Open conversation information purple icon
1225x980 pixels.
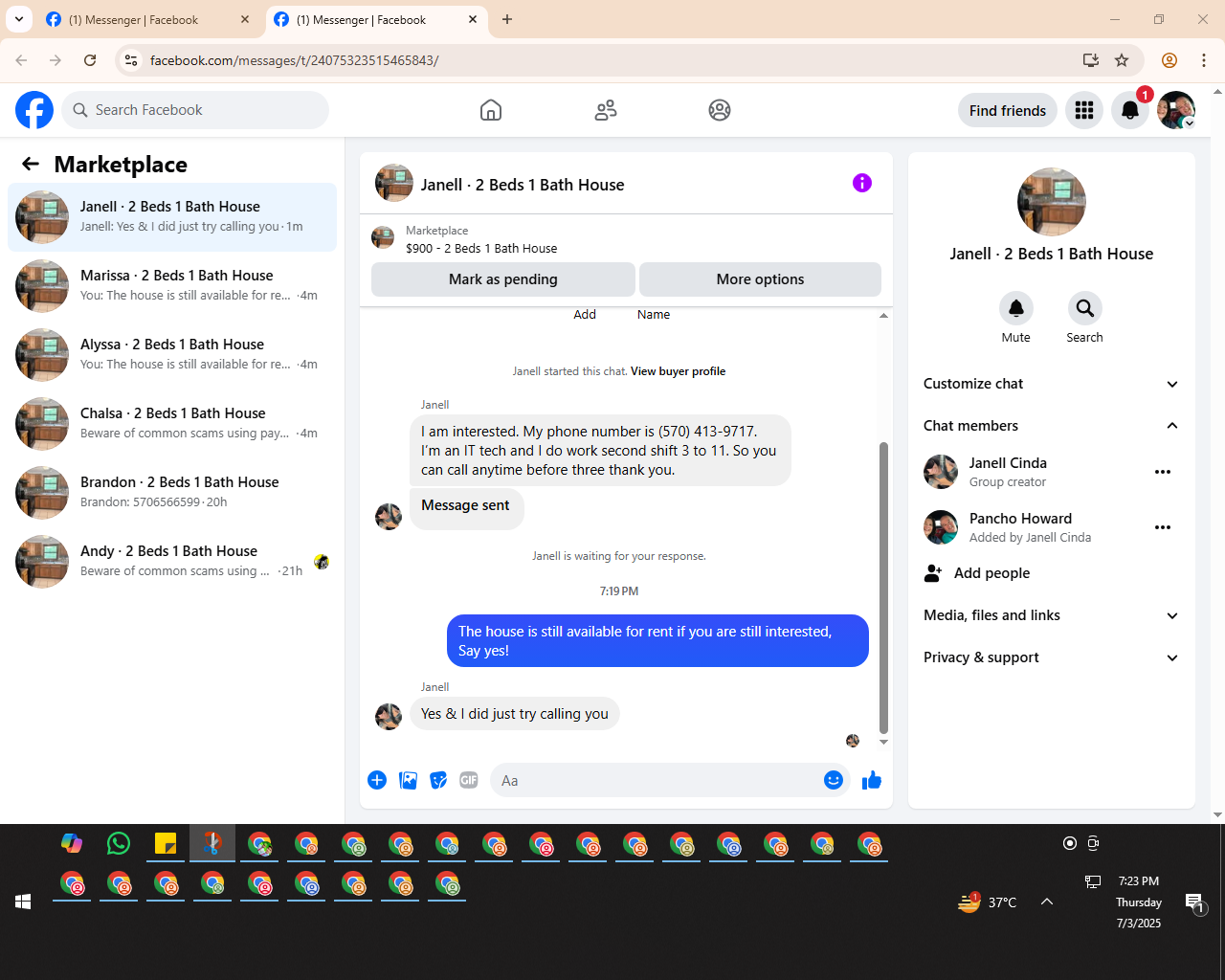(862, 183)
